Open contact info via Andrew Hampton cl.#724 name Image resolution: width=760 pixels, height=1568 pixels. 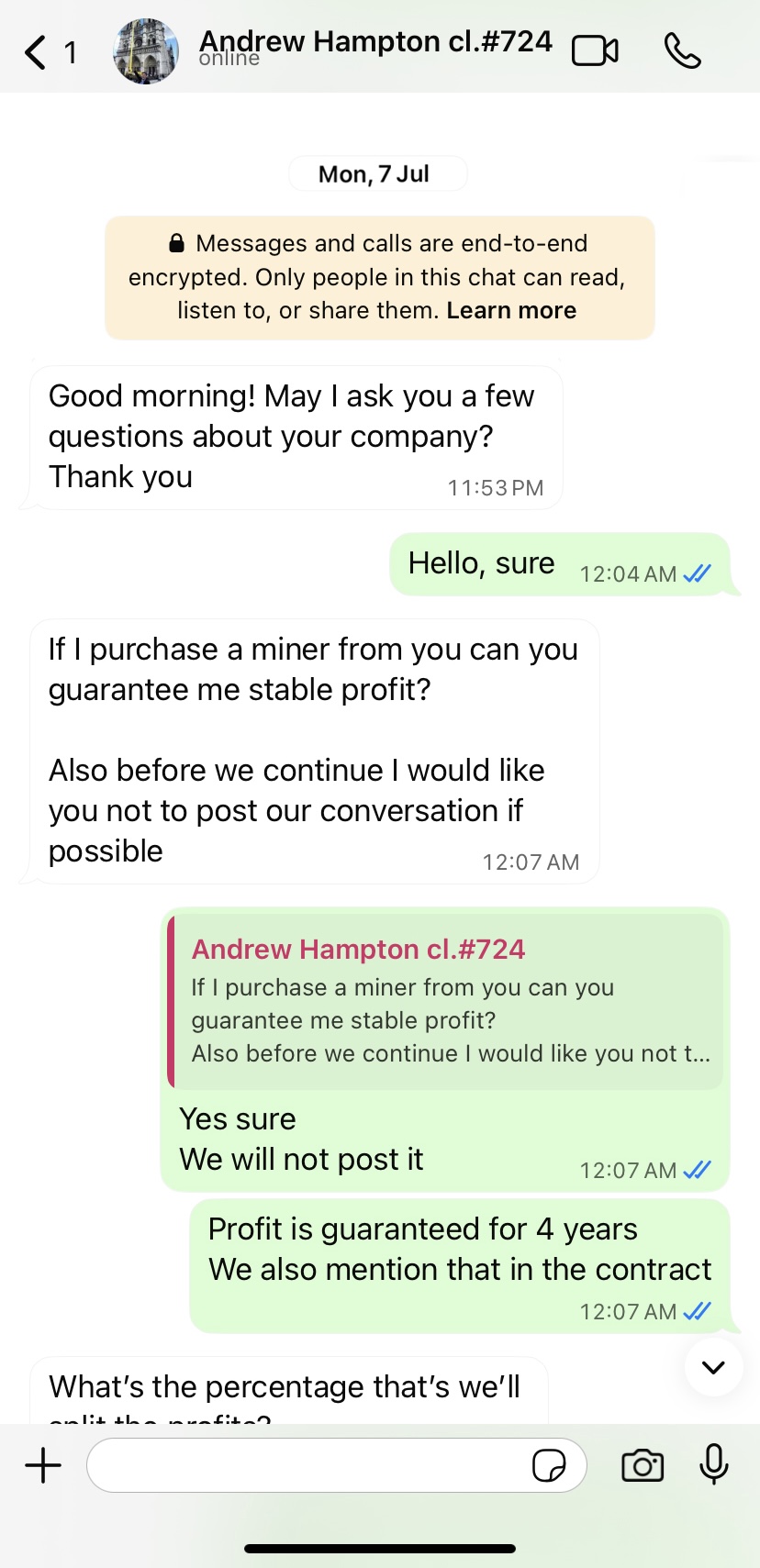coord(375,42)
